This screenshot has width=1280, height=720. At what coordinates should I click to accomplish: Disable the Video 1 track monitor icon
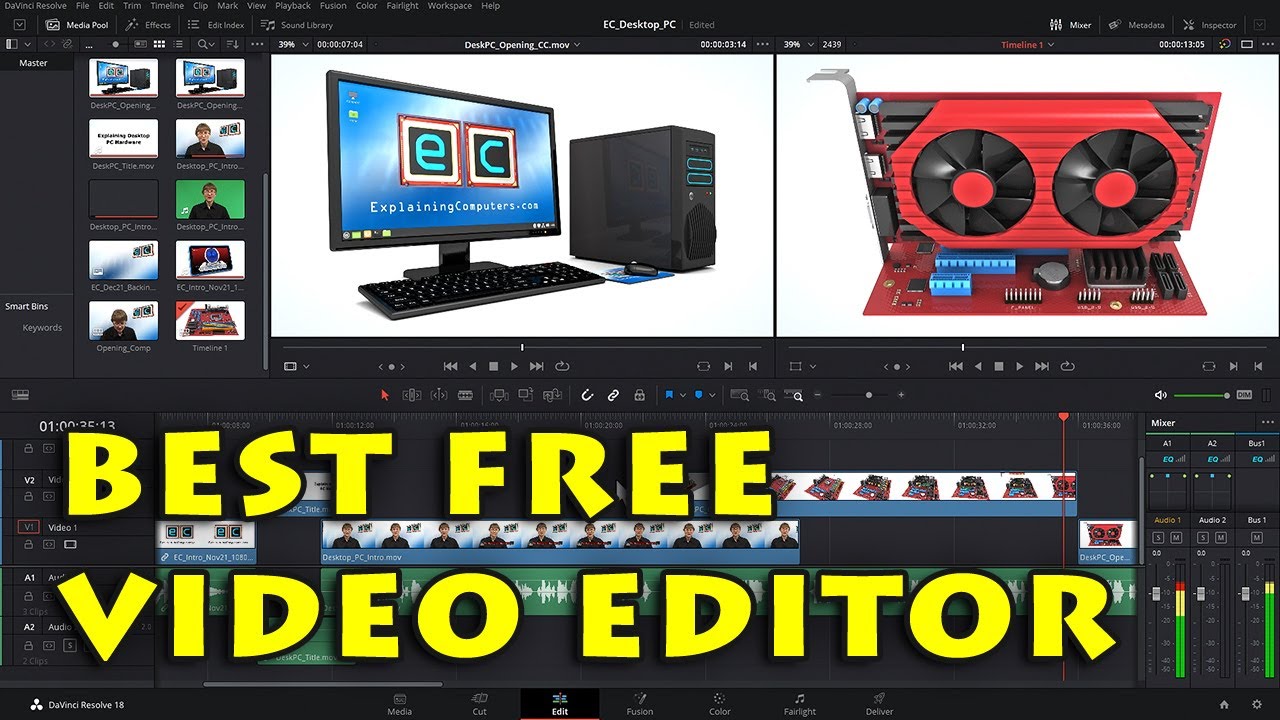pos(70,544)
